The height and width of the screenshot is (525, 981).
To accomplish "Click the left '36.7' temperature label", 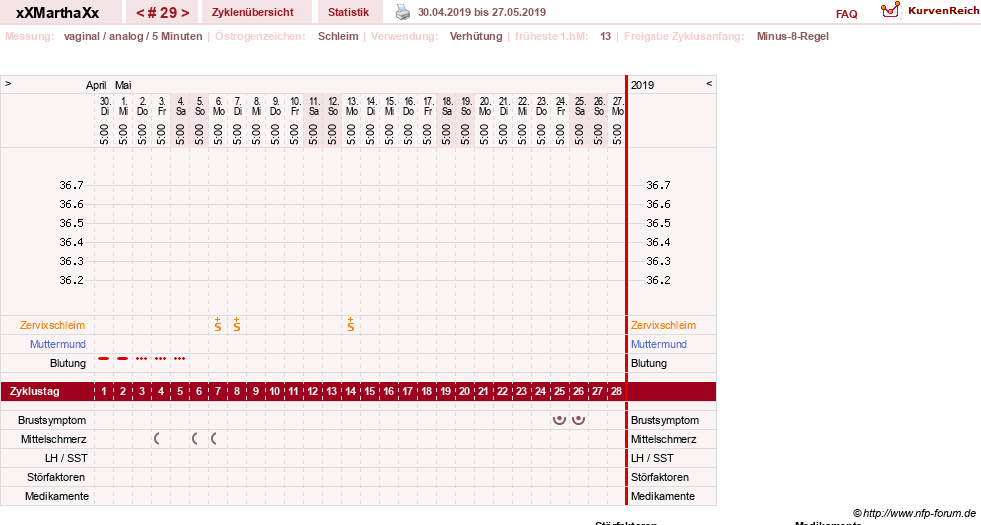I will click(x=71, y=185).
